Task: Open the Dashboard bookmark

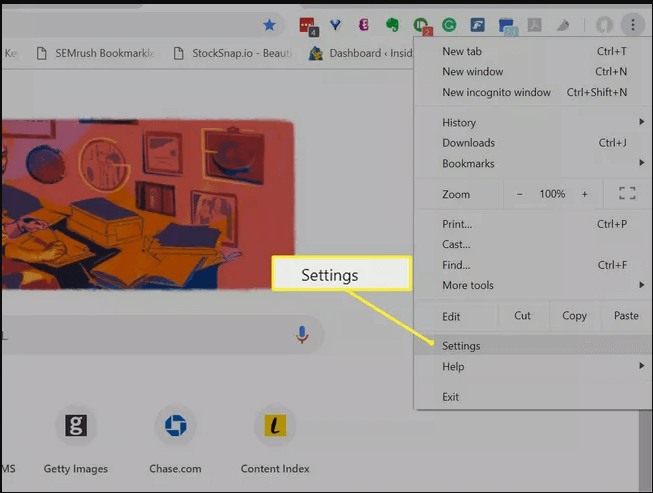Action: 361,53
